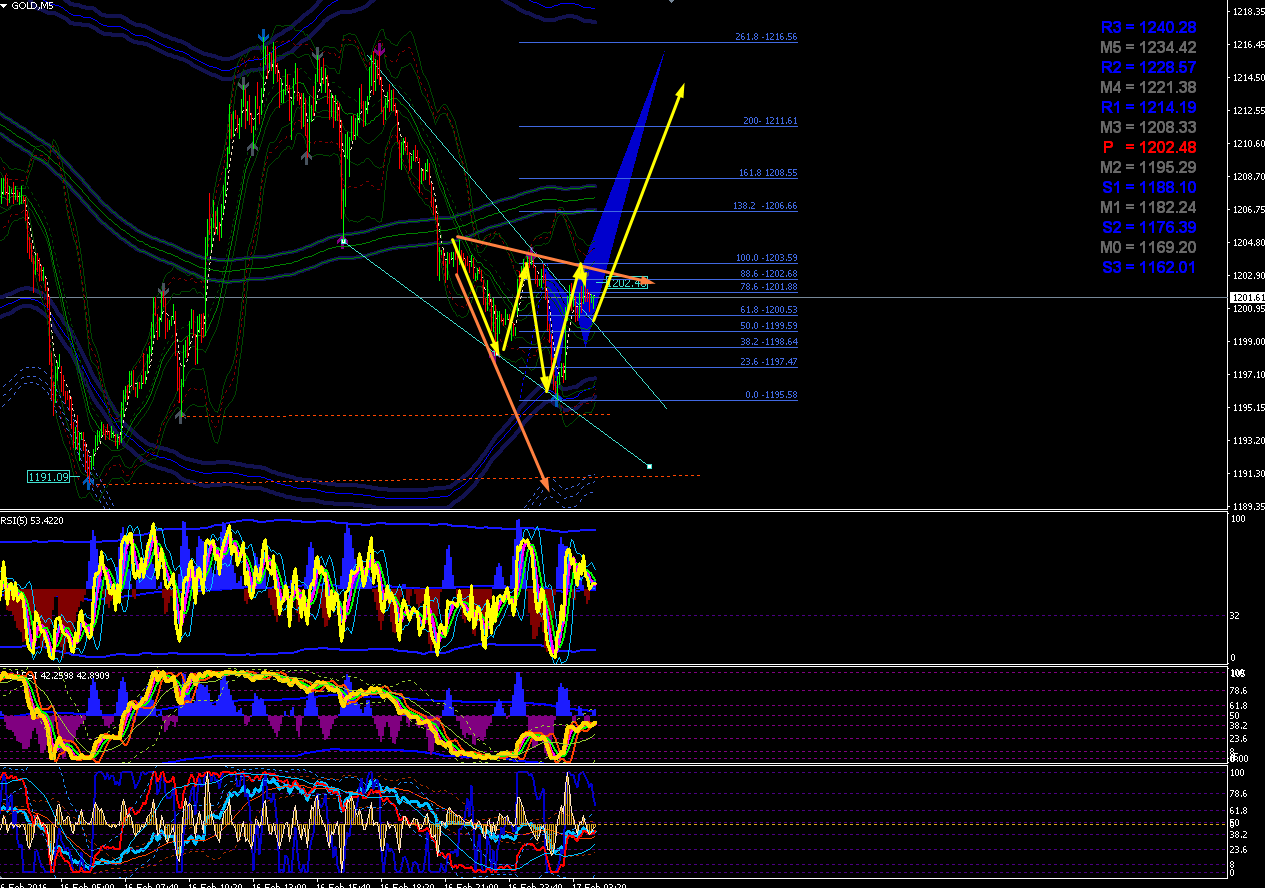Select the M4 = 1221.38 pivot label
The height and width of the screenshot is (888, 1265).
pos(1148,87)
